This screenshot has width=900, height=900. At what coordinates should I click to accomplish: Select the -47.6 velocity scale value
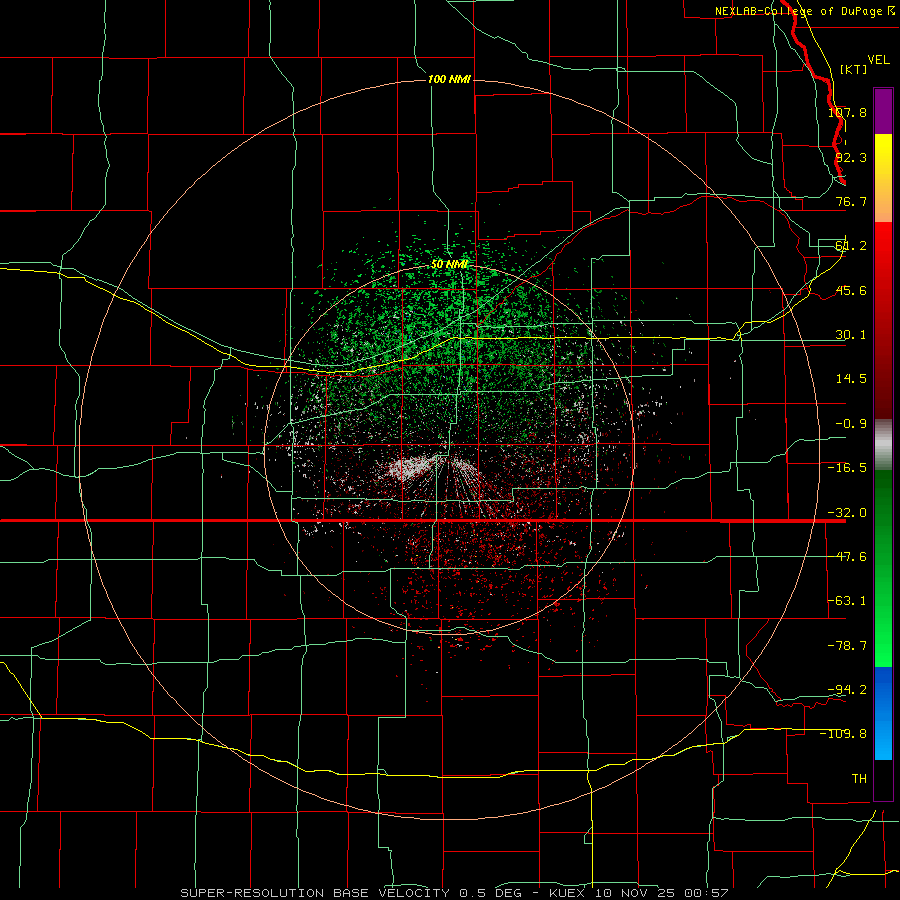[x=847, y=557]
